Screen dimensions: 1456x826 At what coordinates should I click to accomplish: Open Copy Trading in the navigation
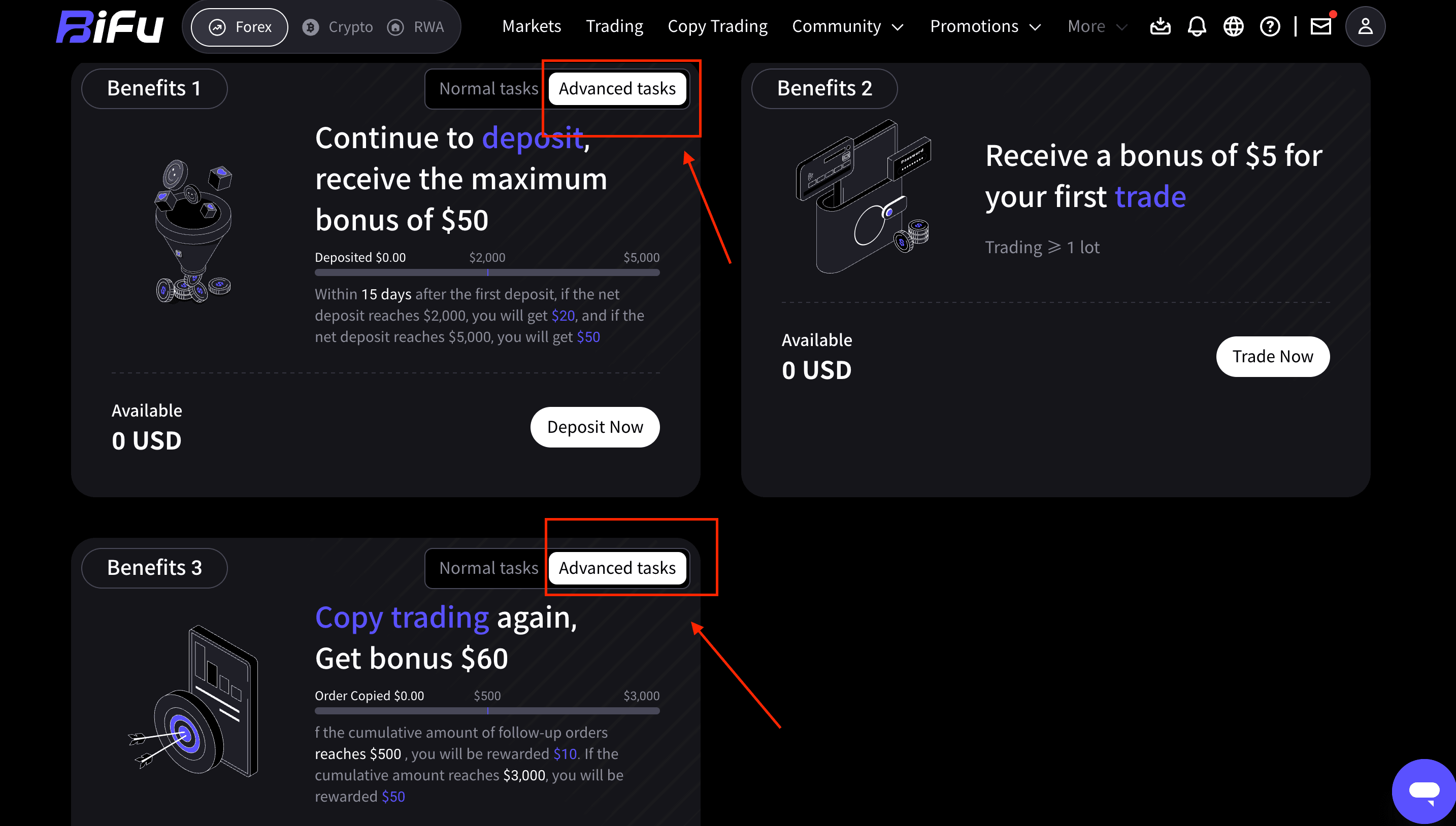pos(717,27)
